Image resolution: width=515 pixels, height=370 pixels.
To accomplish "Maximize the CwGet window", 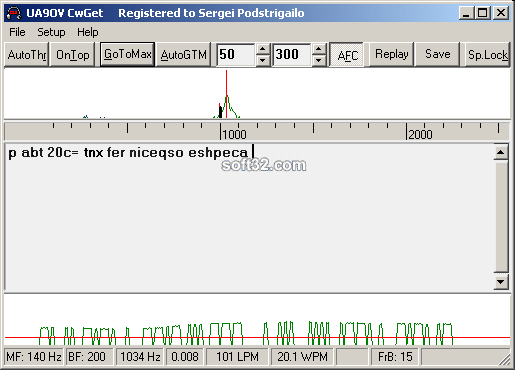I will tap(482, 13).
